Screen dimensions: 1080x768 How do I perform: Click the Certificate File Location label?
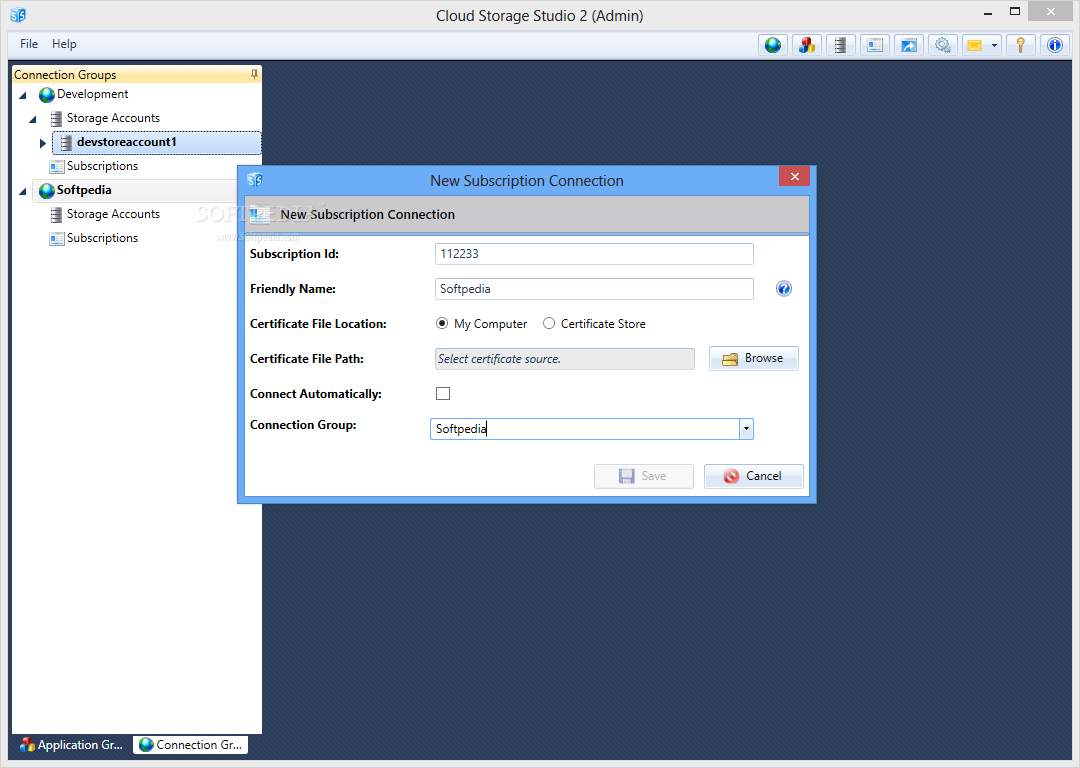click(x=318, y=324)
